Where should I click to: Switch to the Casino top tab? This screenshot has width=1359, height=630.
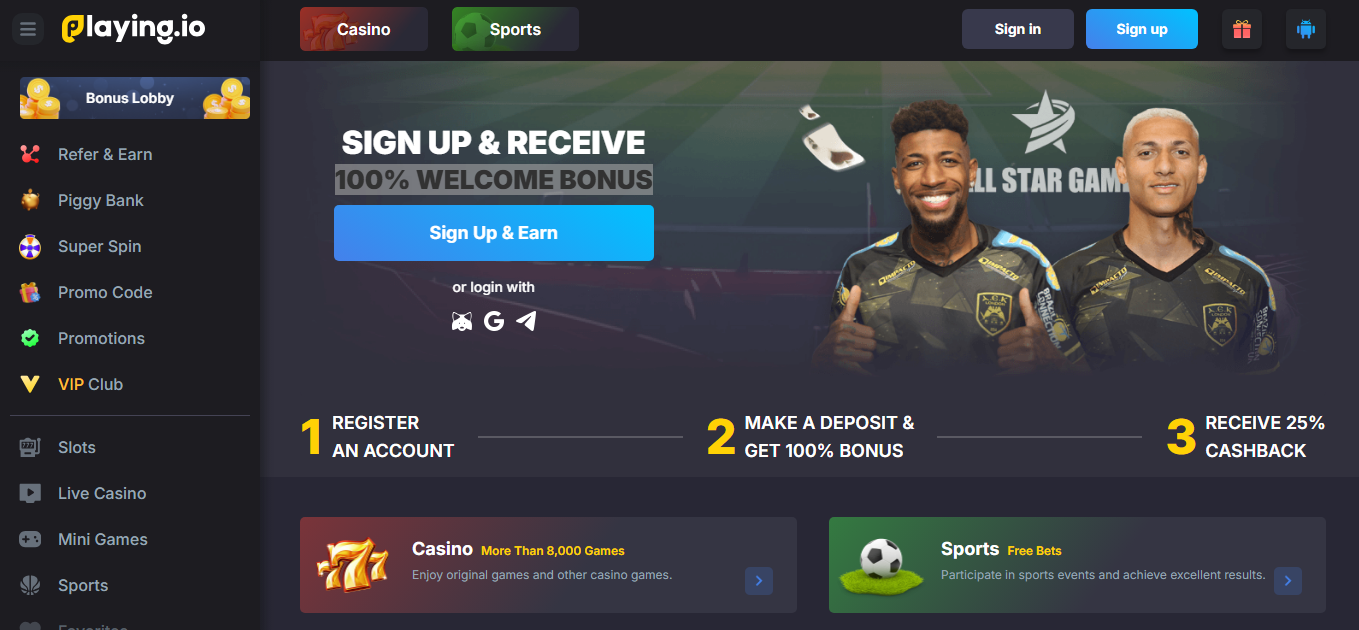(364, 29)
